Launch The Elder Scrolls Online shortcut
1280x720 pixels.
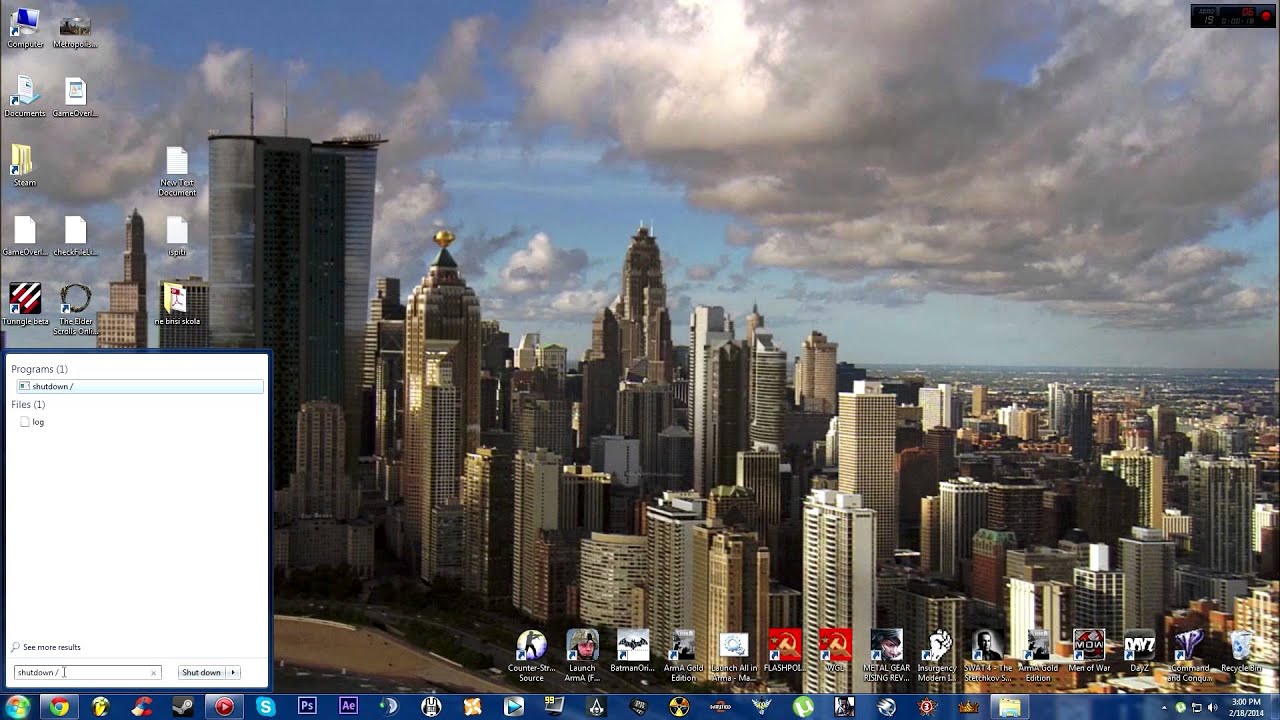click(75, 310)
